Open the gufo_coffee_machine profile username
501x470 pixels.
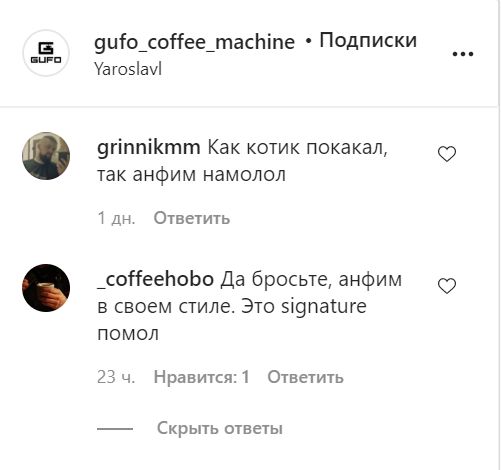[194, 42]
